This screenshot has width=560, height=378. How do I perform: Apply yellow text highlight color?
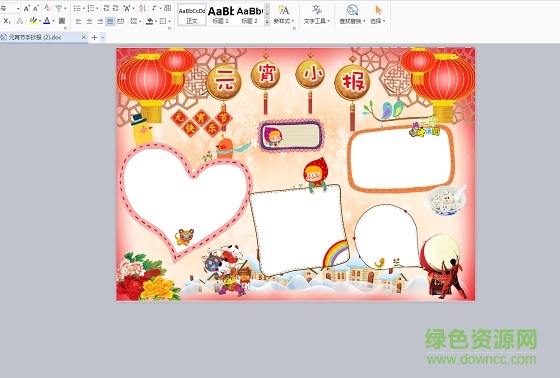(33, 21)
